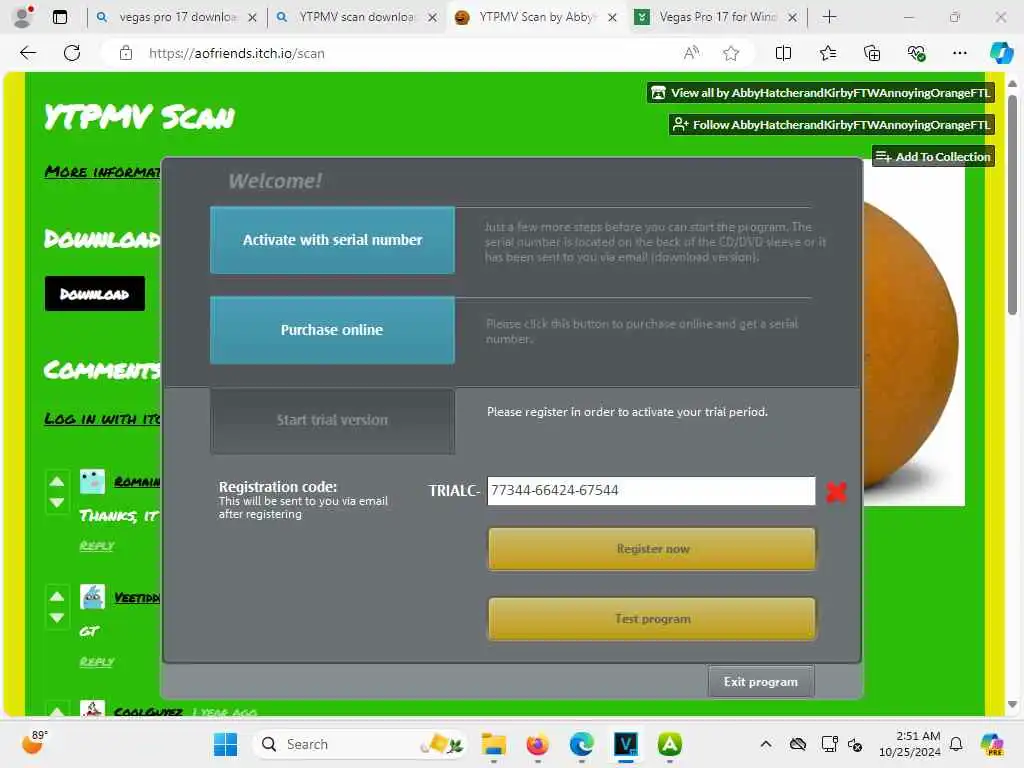Click the registration code input field
Viewport: 1024px width, 768px height.
651,490
